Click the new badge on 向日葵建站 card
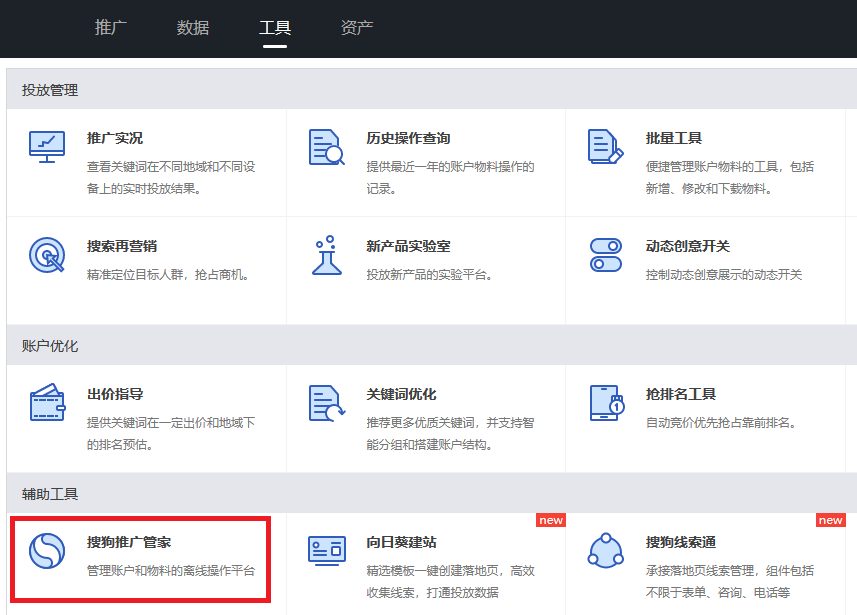Viewport: 857px width, 615px height. (550, 520)
